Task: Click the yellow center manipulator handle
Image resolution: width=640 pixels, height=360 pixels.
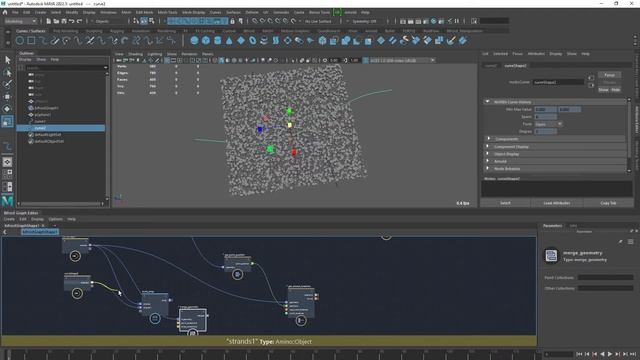Action: (290, 125)
